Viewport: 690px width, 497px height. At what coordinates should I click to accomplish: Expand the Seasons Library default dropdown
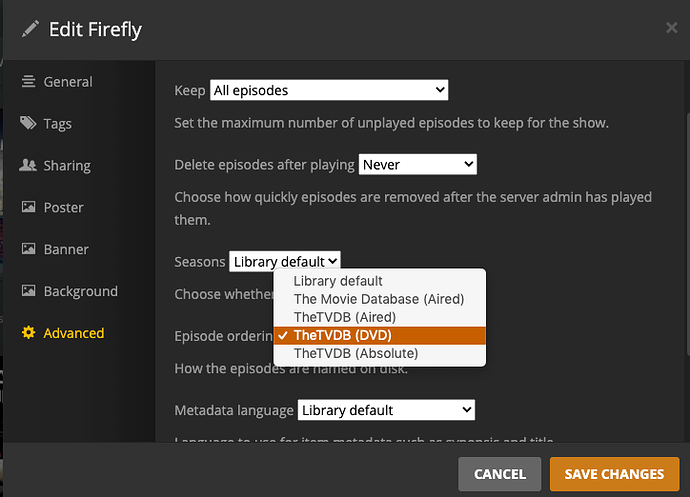(x=285, y=261)
